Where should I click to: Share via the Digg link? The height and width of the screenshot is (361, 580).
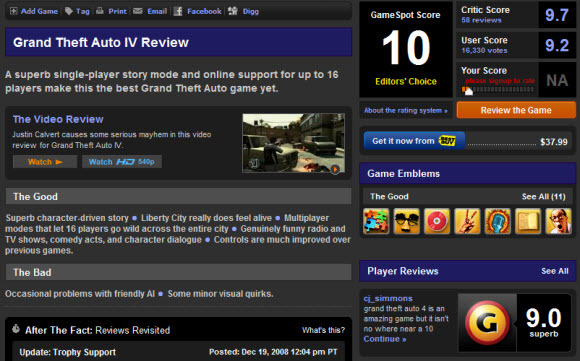[250, 11]
